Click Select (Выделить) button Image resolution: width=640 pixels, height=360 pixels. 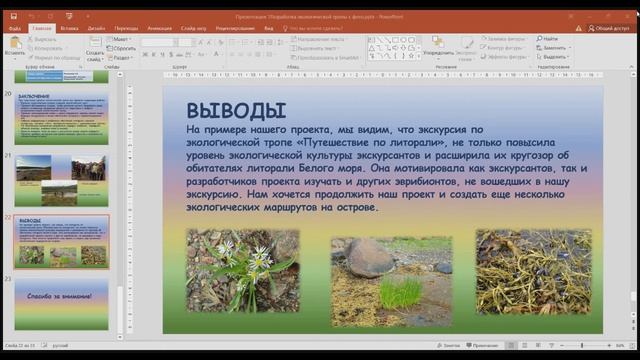click(x=553, y=57)
